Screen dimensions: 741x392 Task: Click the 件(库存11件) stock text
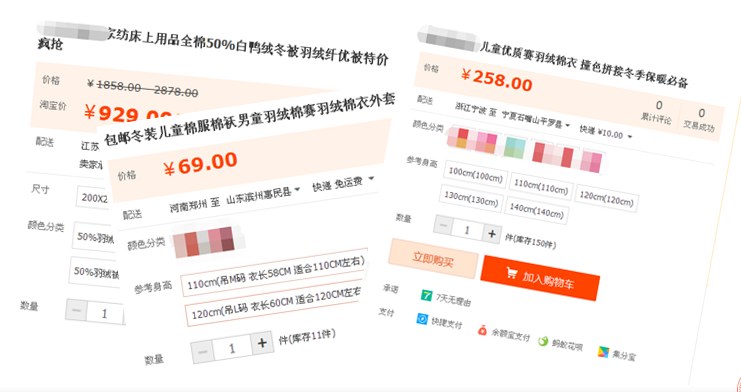(x=307, y=337)
